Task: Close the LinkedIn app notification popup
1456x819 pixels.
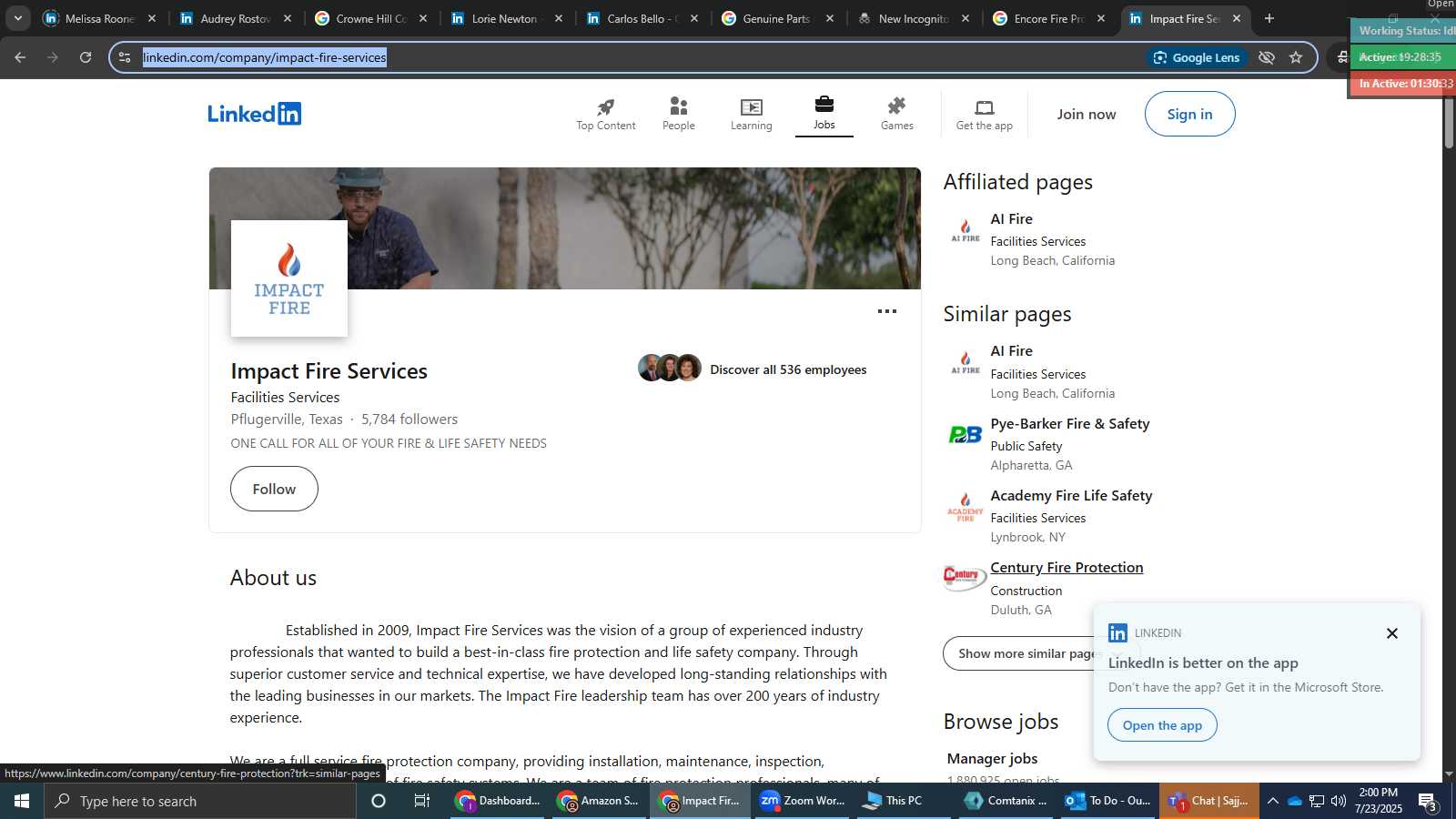Action: click(1392, 633)
